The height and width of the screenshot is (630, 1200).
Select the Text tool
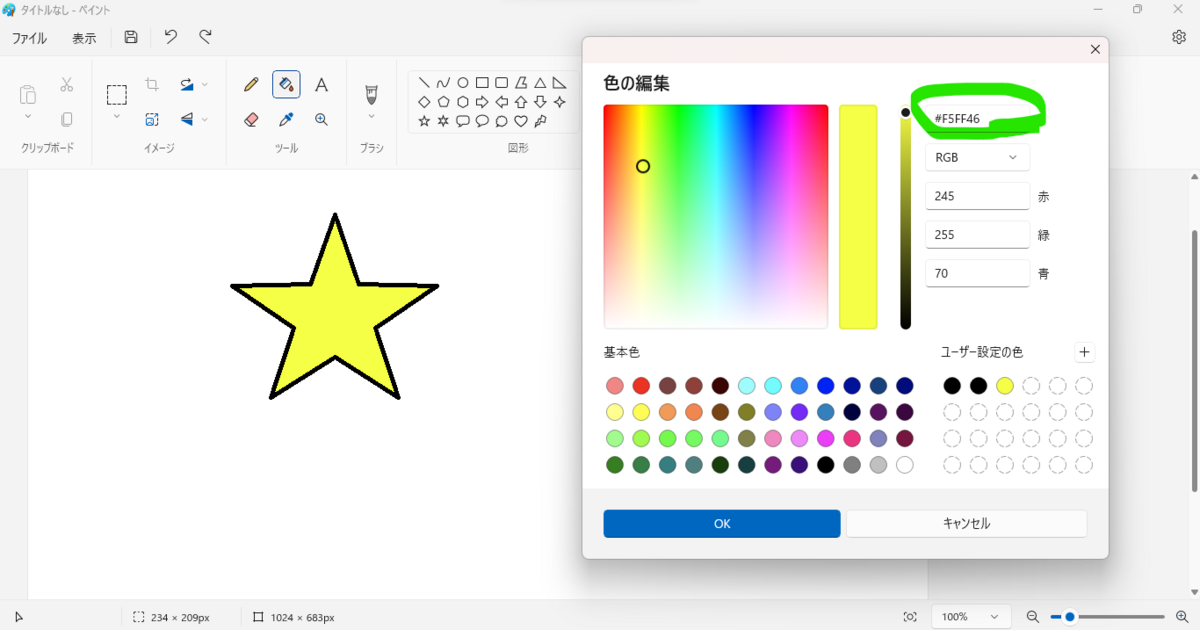321,85
